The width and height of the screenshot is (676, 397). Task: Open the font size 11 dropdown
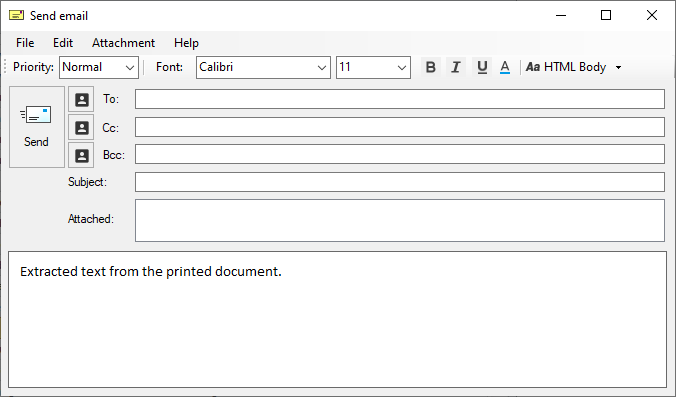373,67
